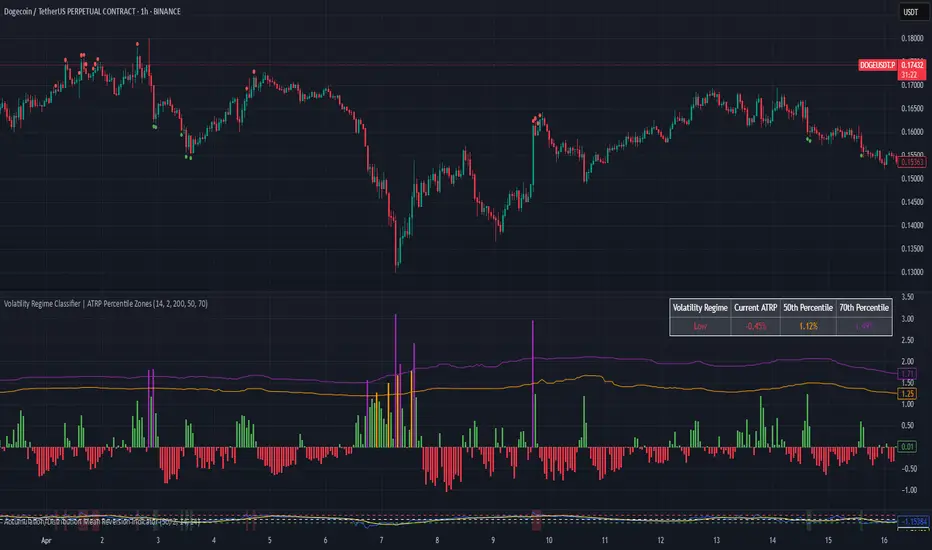This screenshot has width=932, height=550.
Task: Click the date 5 on the time axis
Action: [x=269, y=540]
